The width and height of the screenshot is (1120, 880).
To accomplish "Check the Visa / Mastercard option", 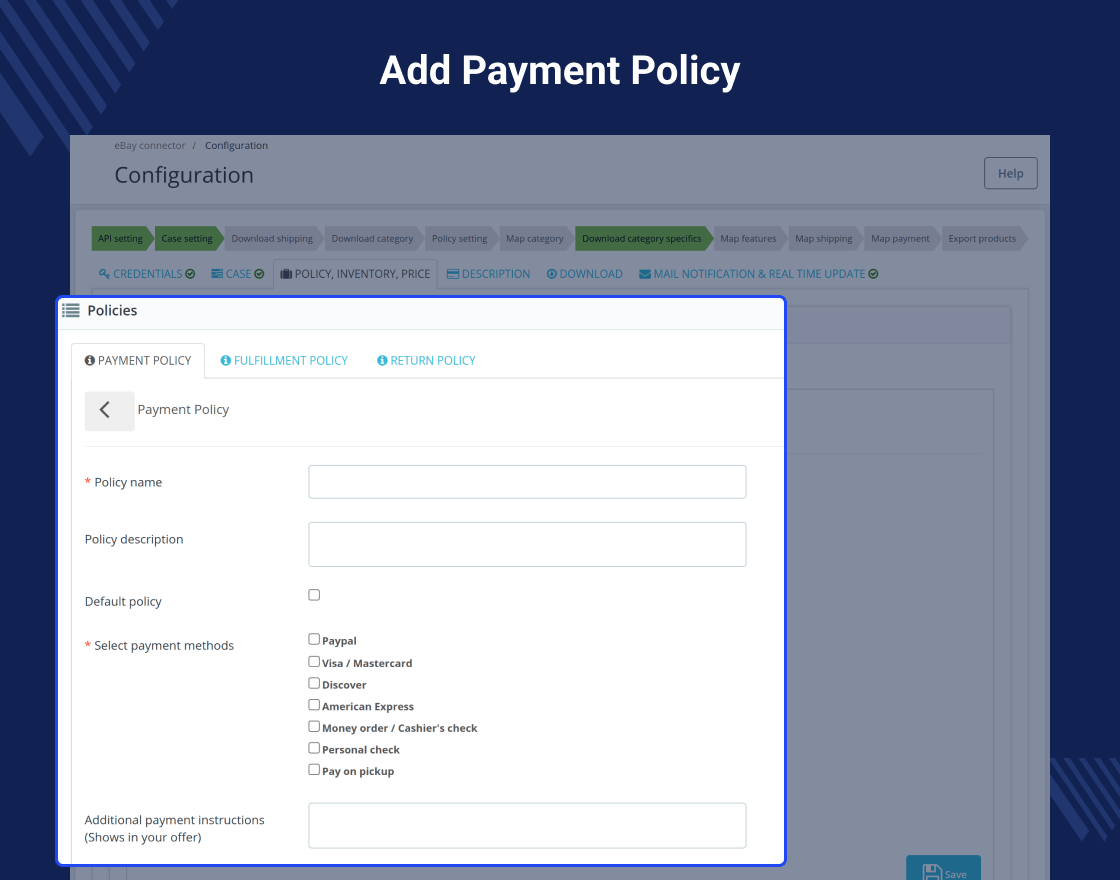I will point(314,661).
